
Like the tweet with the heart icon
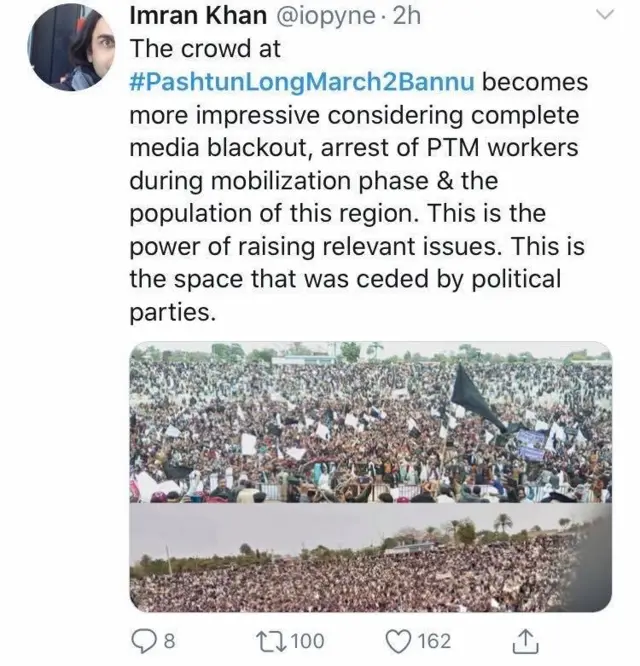click(399, 640)
